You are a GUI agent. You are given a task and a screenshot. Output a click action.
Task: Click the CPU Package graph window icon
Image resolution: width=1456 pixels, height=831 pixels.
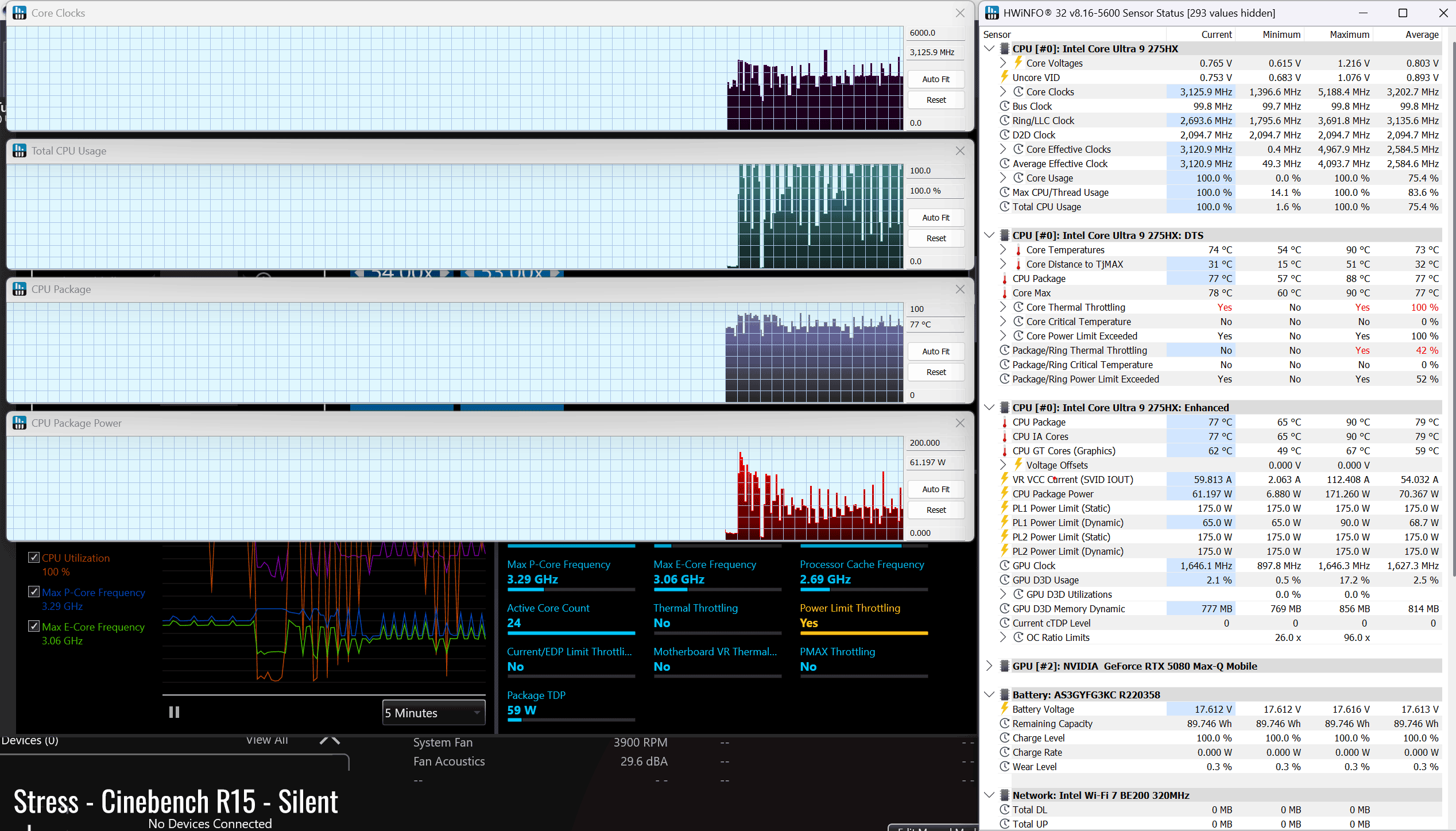point(20,289)
